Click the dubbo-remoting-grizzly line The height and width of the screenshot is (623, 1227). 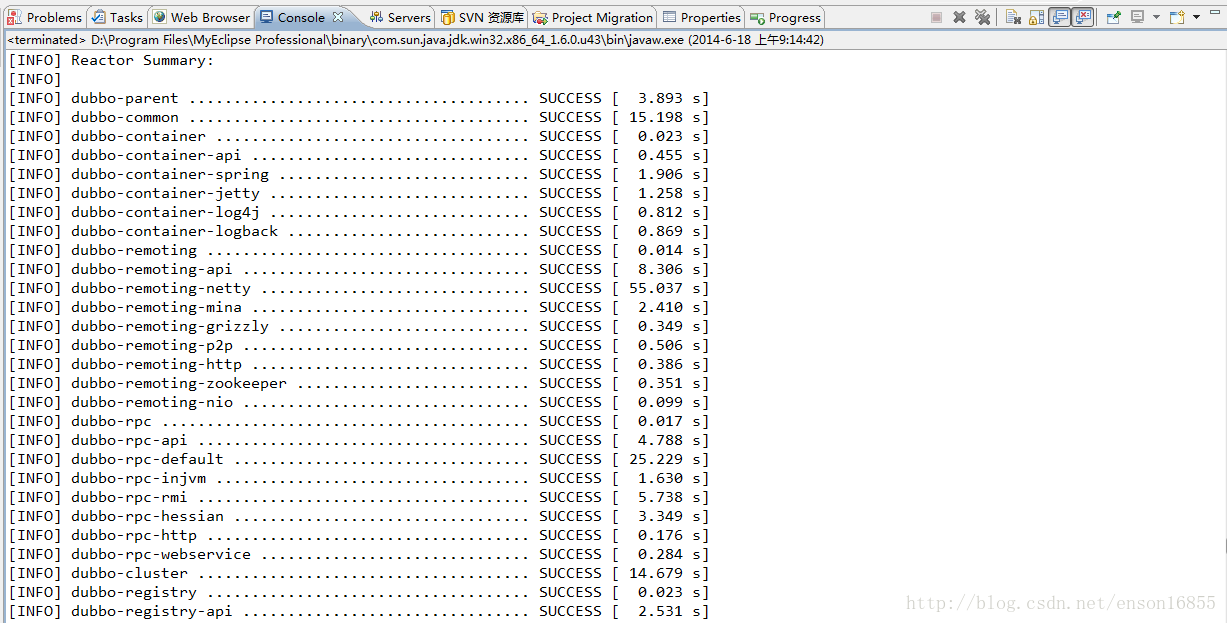359,326
